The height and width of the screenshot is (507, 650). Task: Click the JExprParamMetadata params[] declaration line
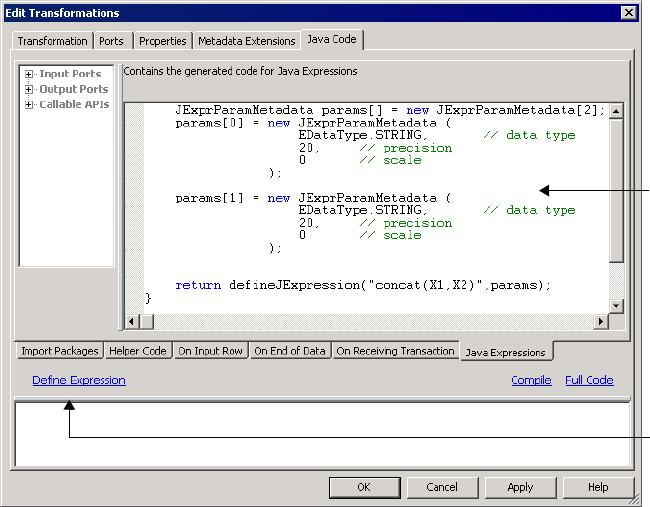[390, 110]
